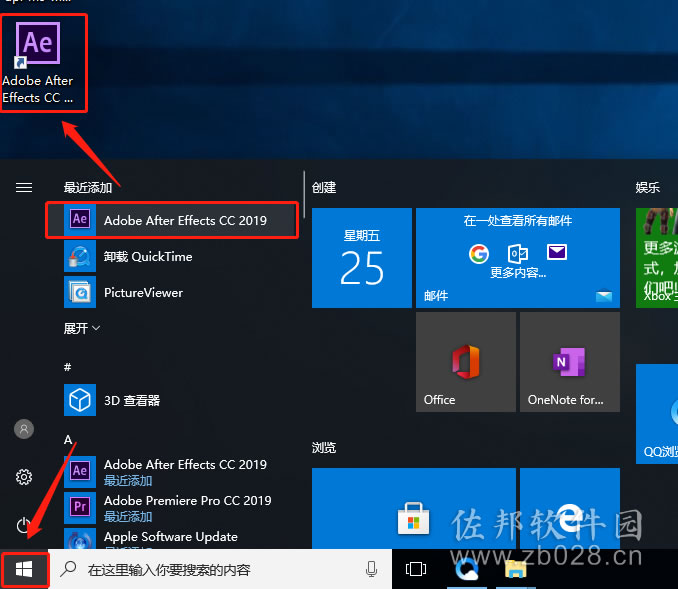678x589 pixels.
Task: Select highlighted Adobe After Effects CC 2019 entry
Action: pos(172,220)
